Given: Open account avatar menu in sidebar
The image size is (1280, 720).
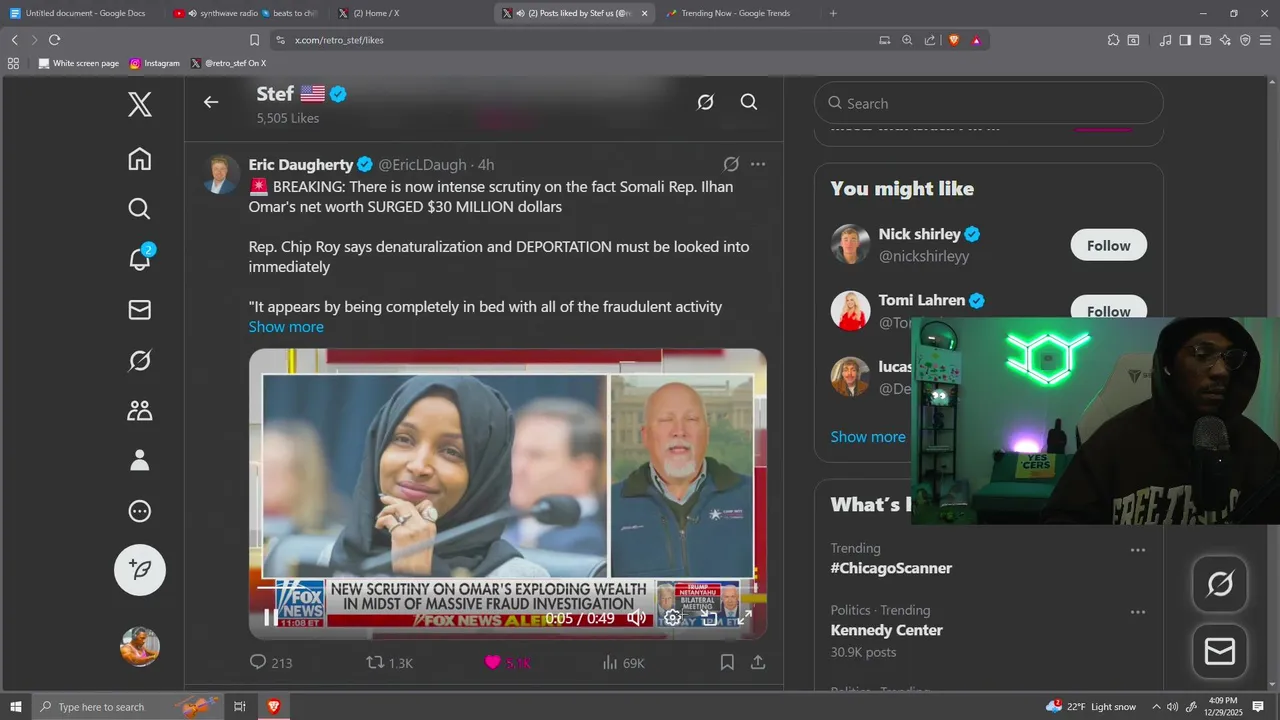Looking at the screenshot, I should 140,646.
